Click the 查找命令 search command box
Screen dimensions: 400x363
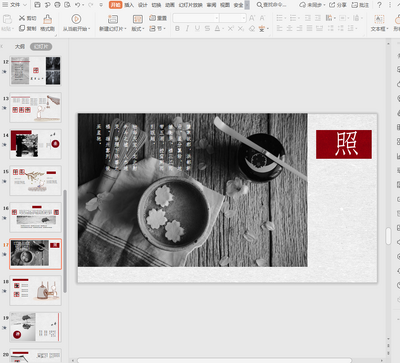pos(272,5)
